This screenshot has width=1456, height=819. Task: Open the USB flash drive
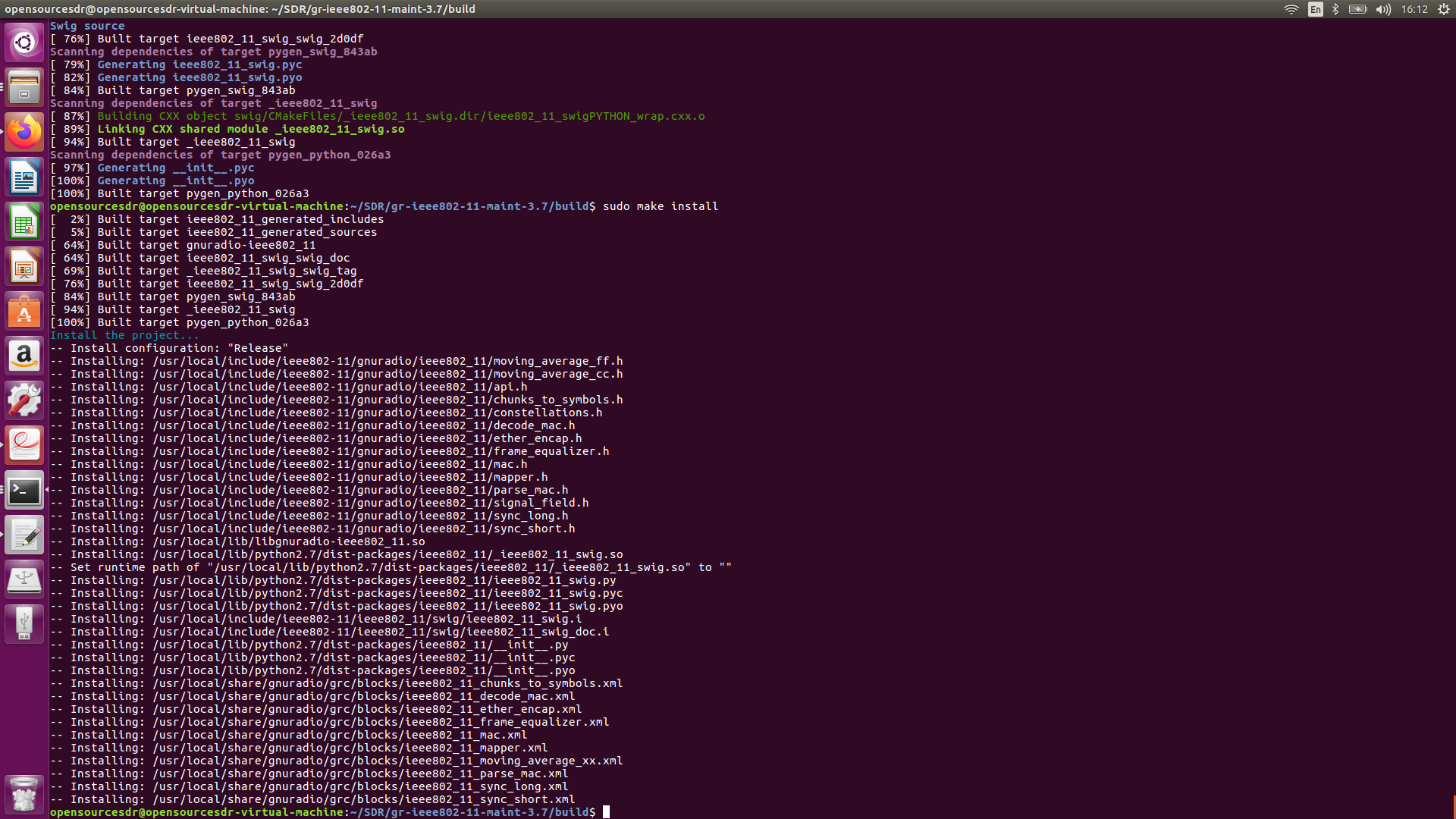coord(24,623)
